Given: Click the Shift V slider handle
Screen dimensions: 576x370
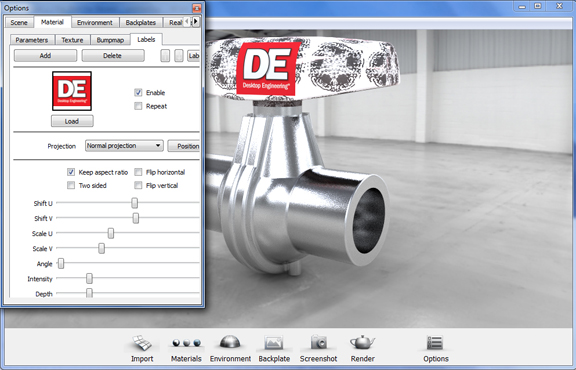Looking at the screenshot, I should click(136, 218).
